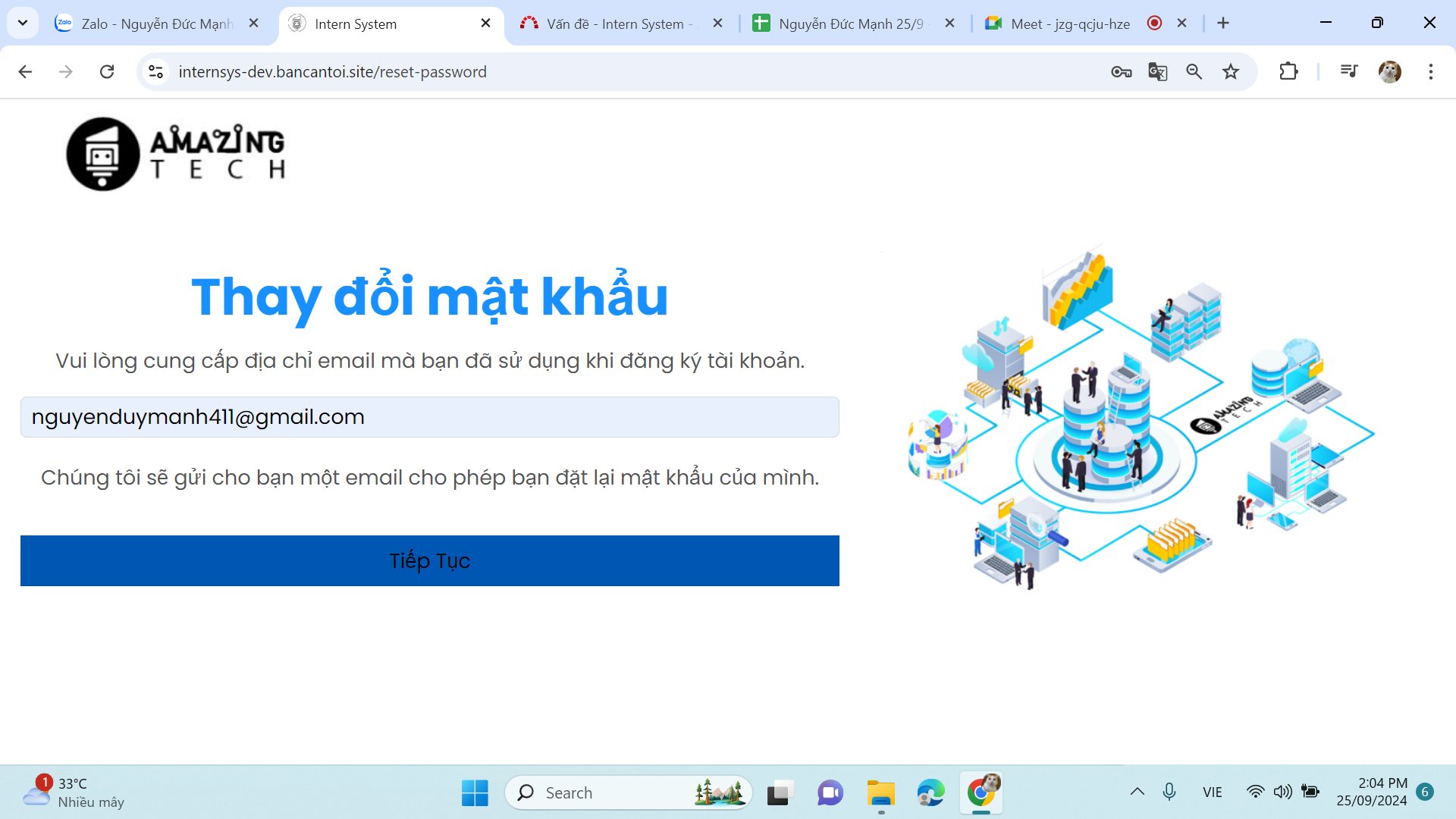This screenshot has width=1456, height=819.
Task: Bookmark this page with the star icon
Action: (1230, 72)
